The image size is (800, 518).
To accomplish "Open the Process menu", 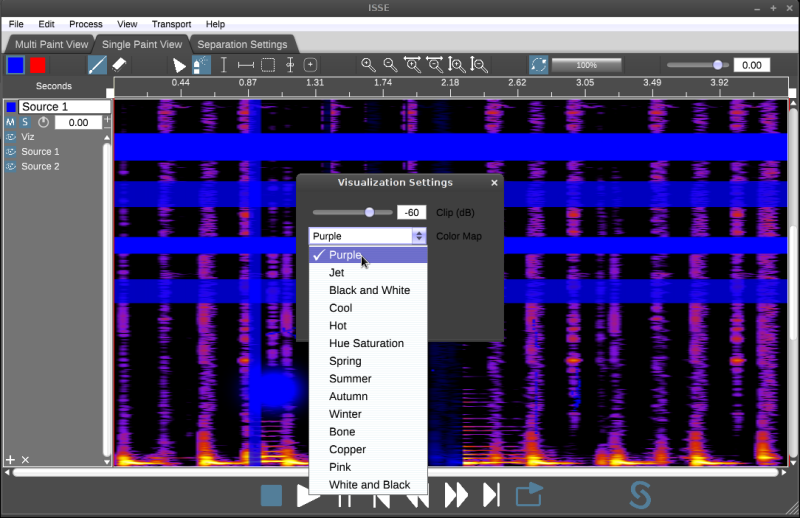I will tap(86, 23).
